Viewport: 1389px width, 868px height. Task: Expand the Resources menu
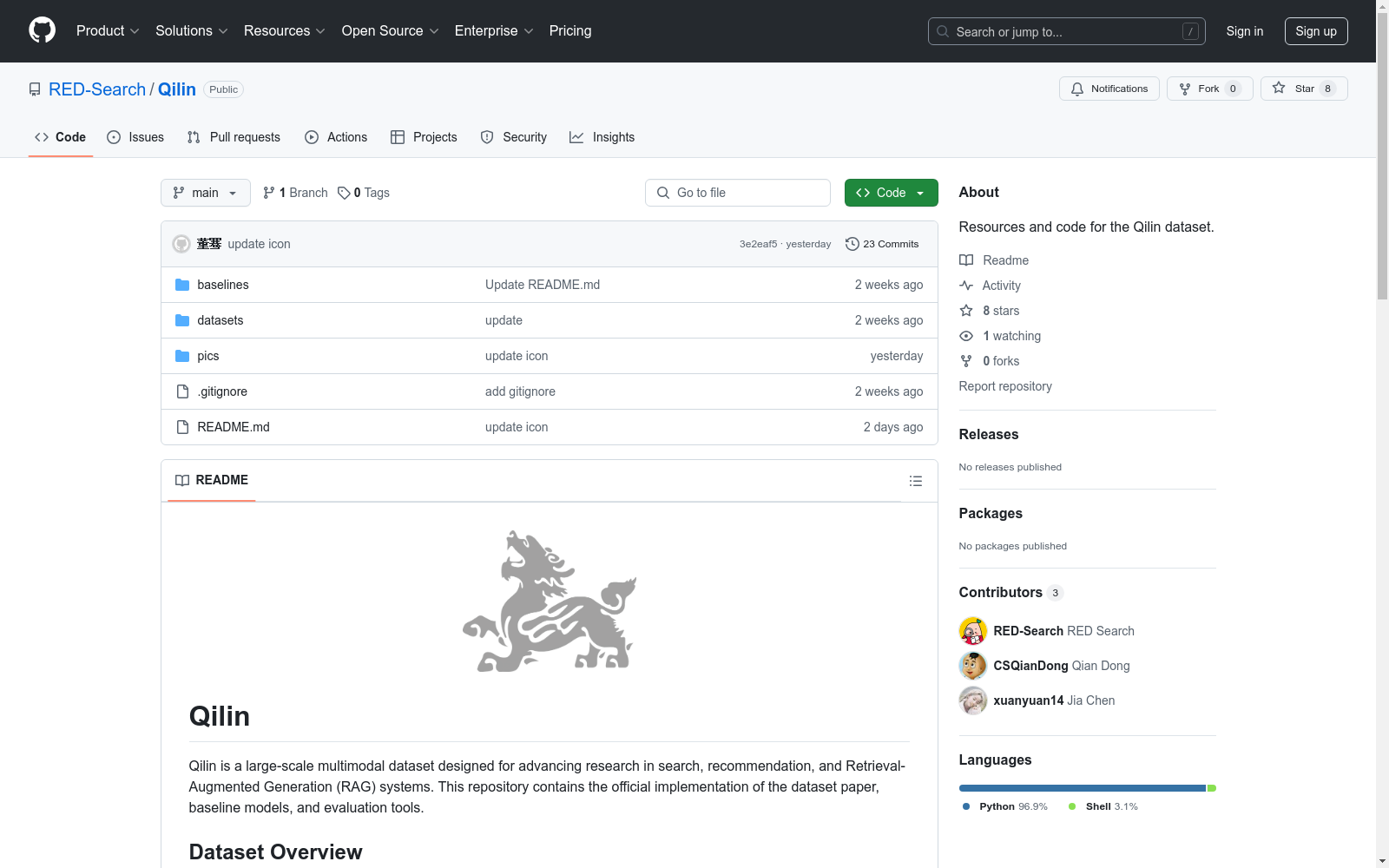coord(285,31)
